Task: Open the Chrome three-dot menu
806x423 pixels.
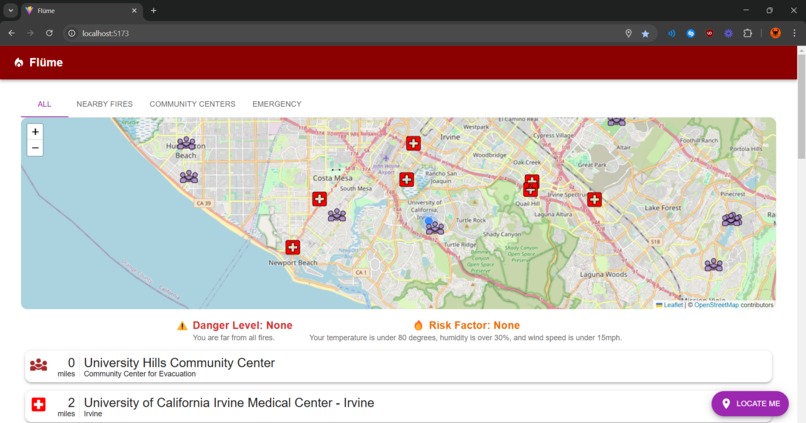Action: pyautogui.click(x=794, y=33)
